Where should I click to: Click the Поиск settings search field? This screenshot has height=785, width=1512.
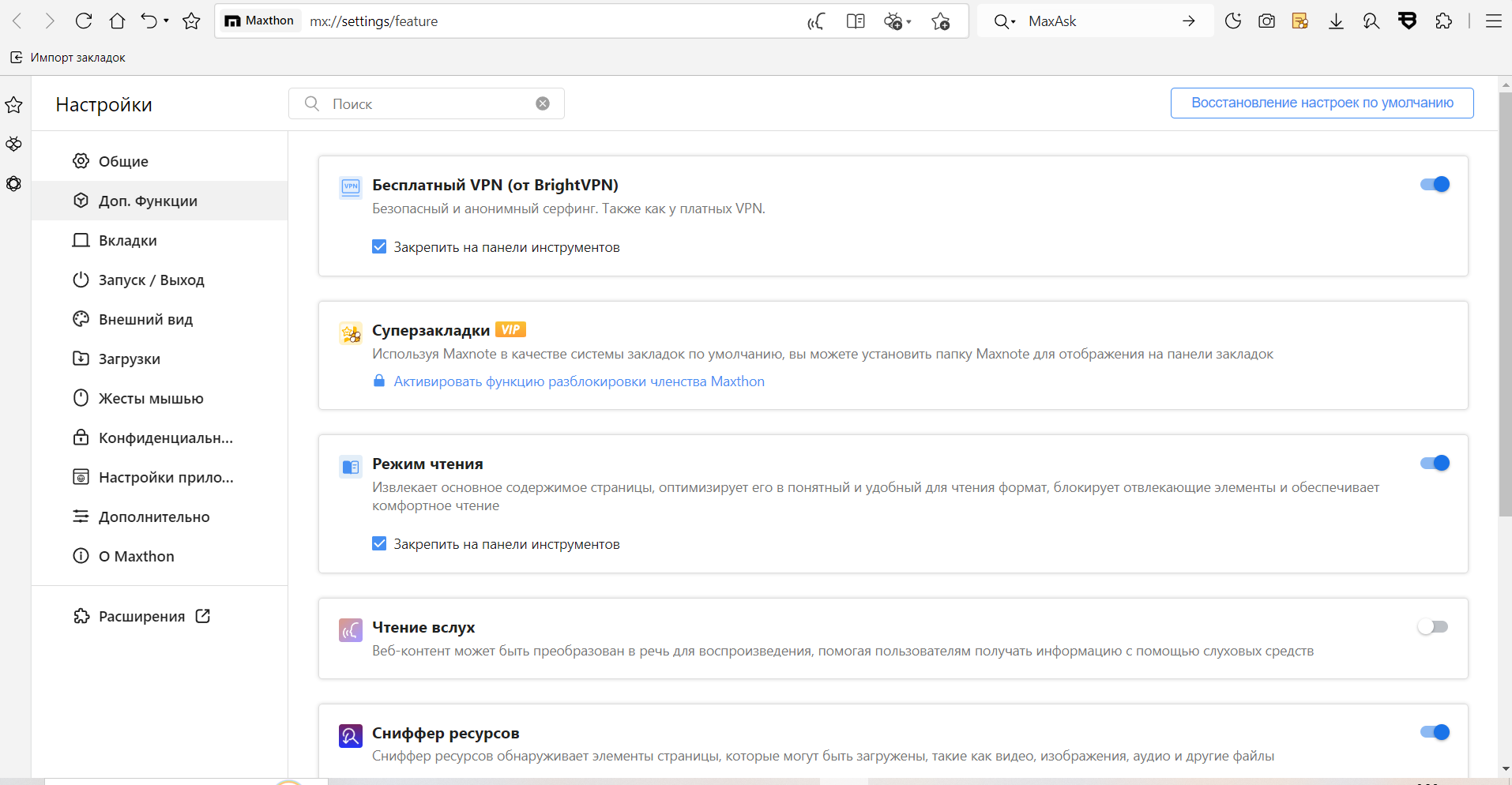pyautogui.click(x=427, y=103)
